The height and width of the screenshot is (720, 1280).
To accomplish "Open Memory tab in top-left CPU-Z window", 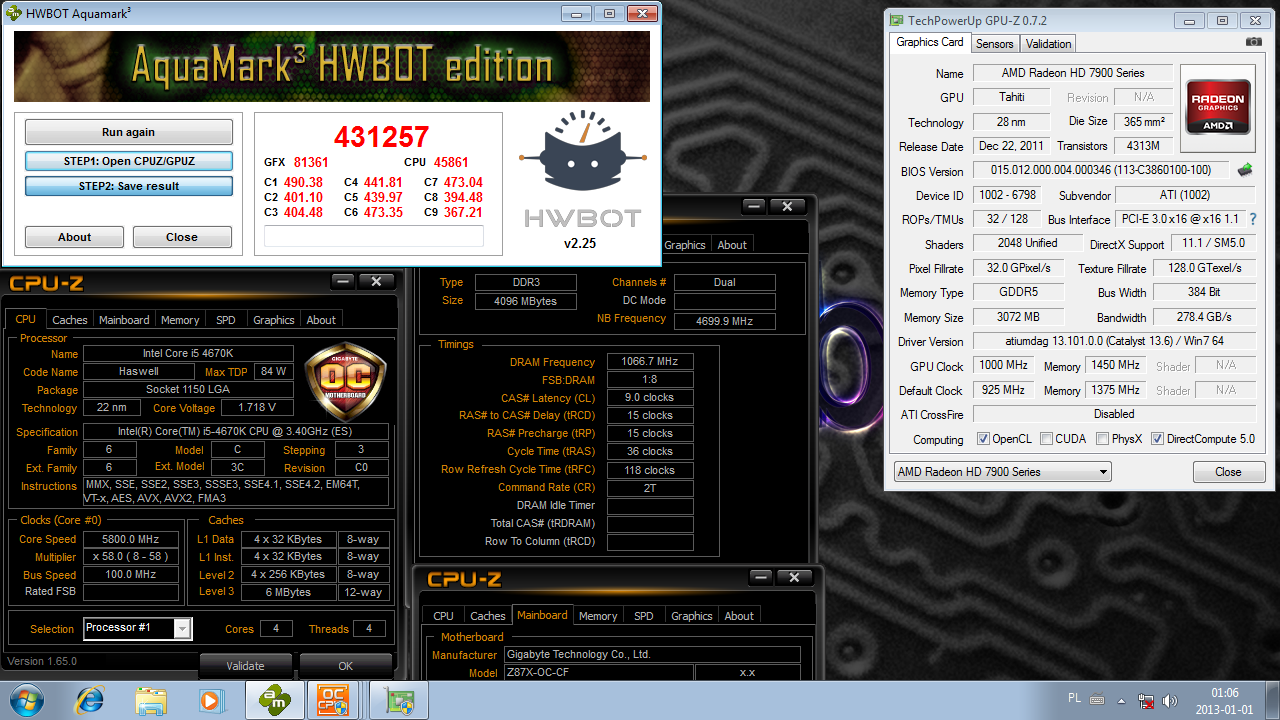I will pos(180,320).
